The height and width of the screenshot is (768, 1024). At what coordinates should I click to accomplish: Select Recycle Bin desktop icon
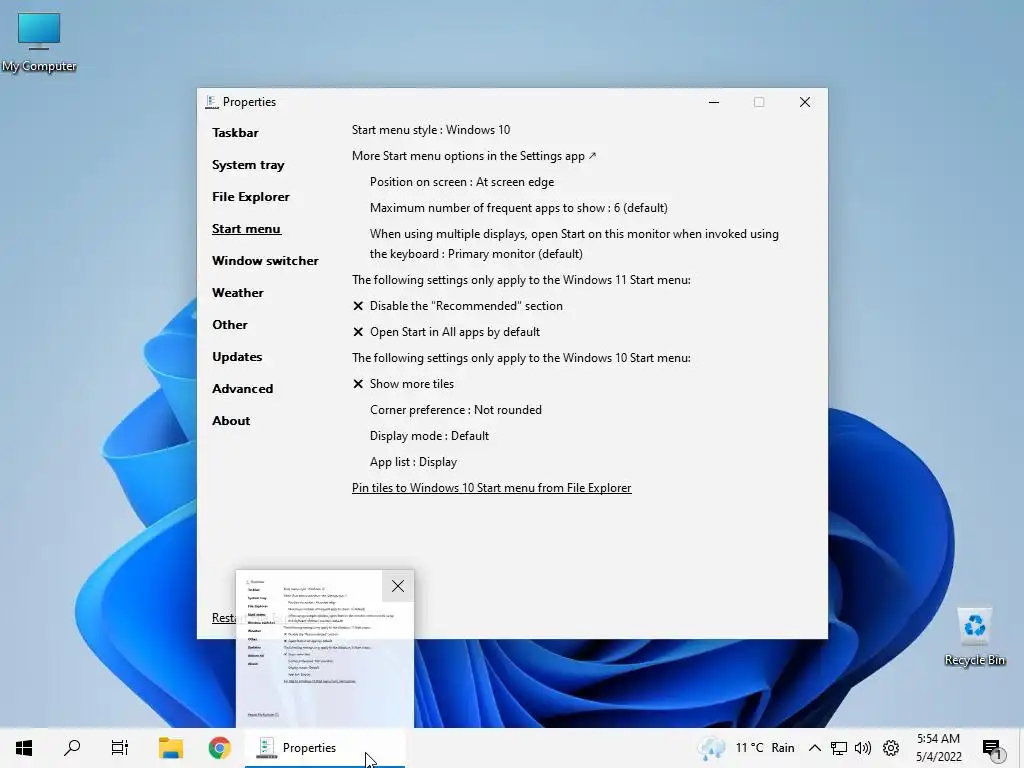click(x=974, y=637)
